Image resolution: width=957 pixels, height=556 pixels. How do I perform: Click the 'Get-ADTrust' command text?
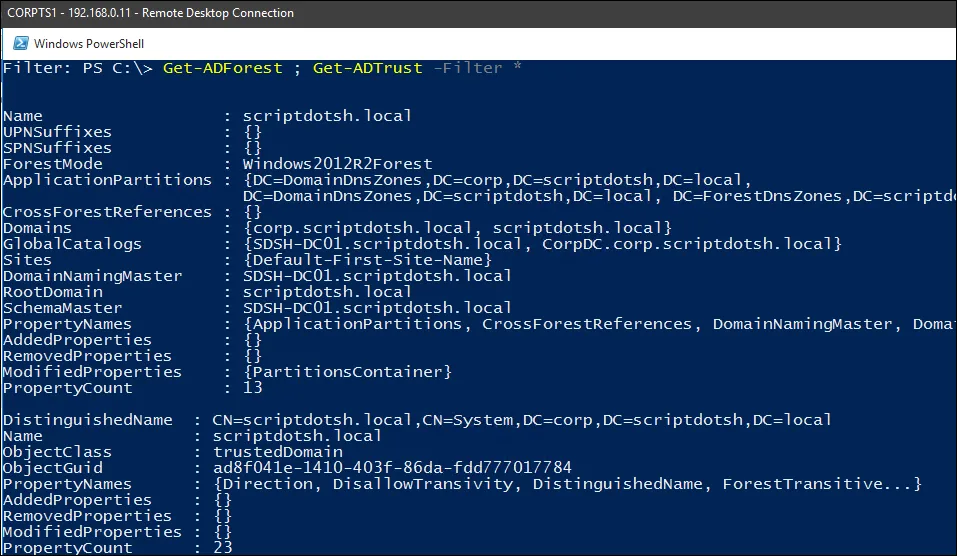(367, 68)
